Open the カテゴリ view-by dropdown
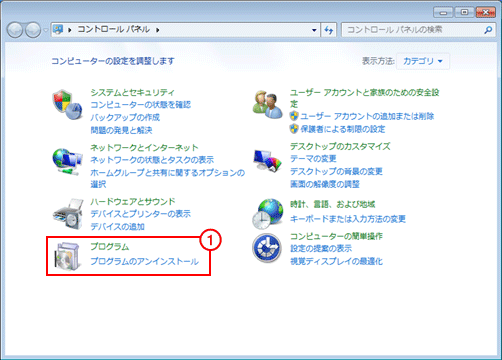The height and width of the screenshot is (360, 502). click(423, 61)
